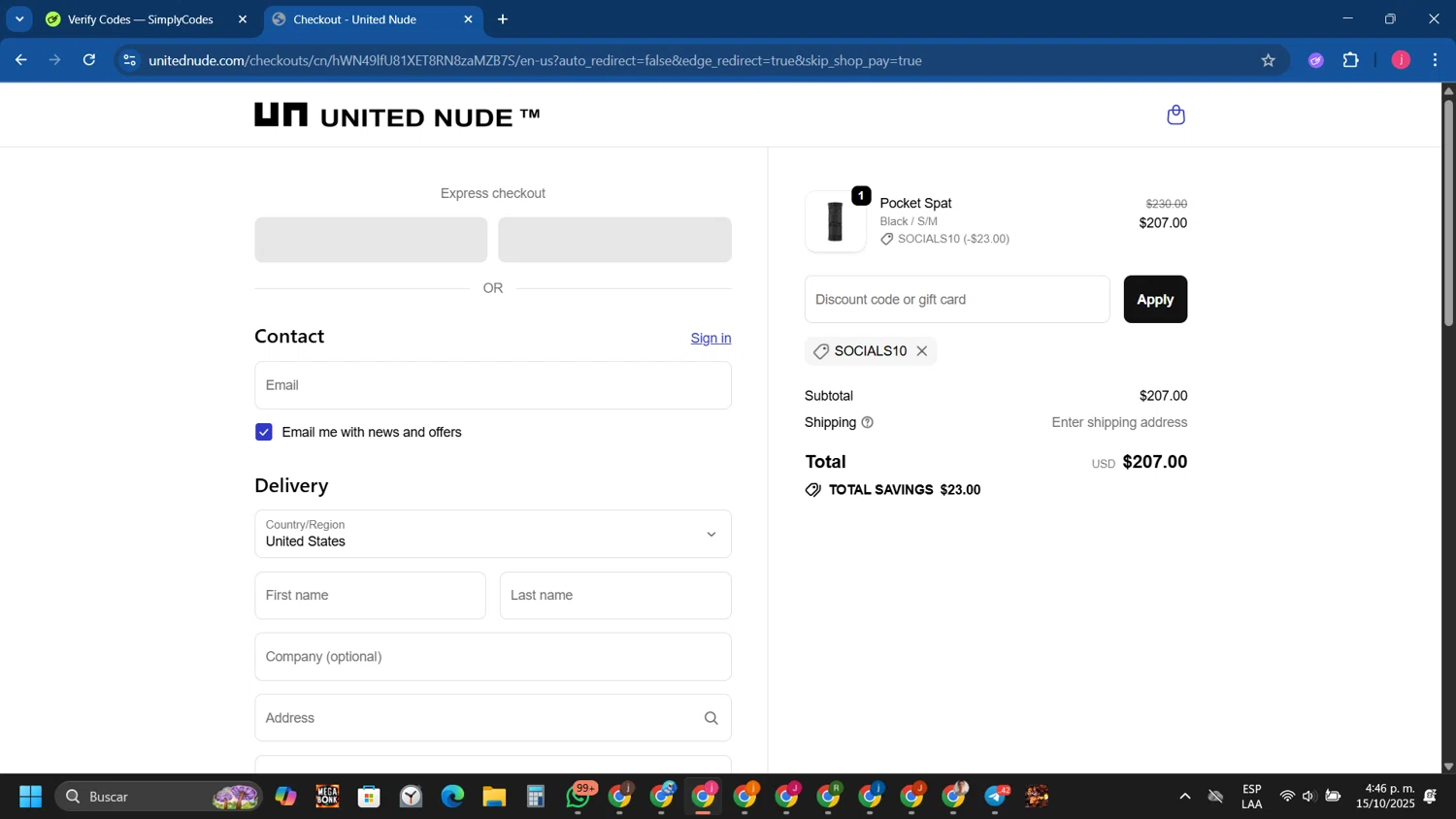Viewport: 1456px width, 819px height.
Task: Click the taskbar Buscar search box
Action: 159,797
